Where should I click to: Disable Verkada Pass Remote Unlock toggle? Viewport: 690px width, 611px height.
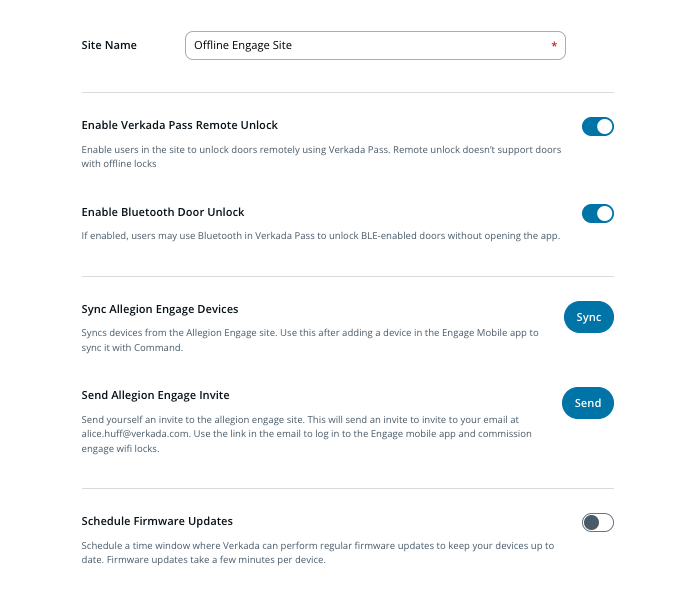tap(597, 127)
